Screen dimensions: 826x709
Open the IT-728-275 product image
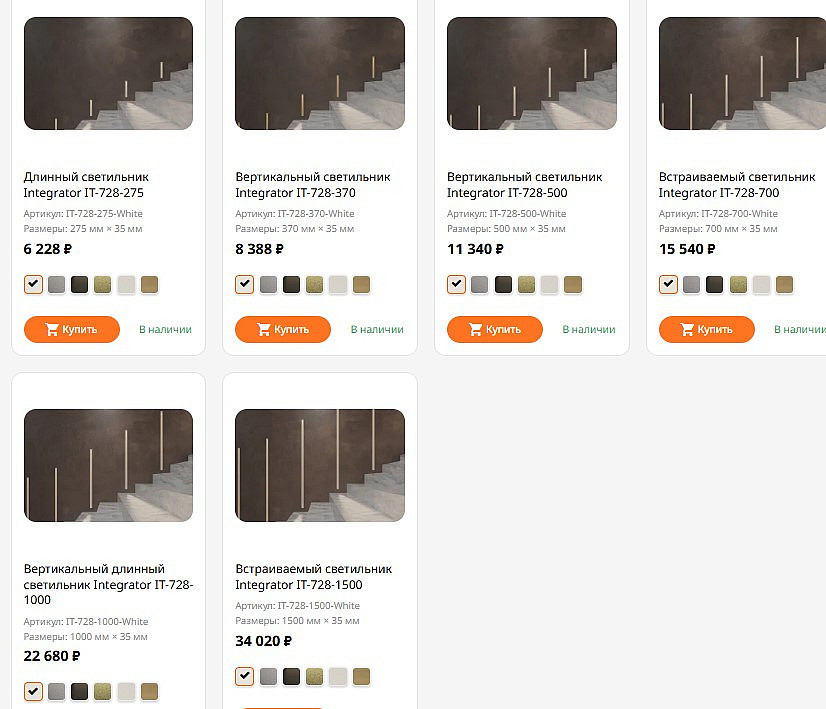point(108,73)
